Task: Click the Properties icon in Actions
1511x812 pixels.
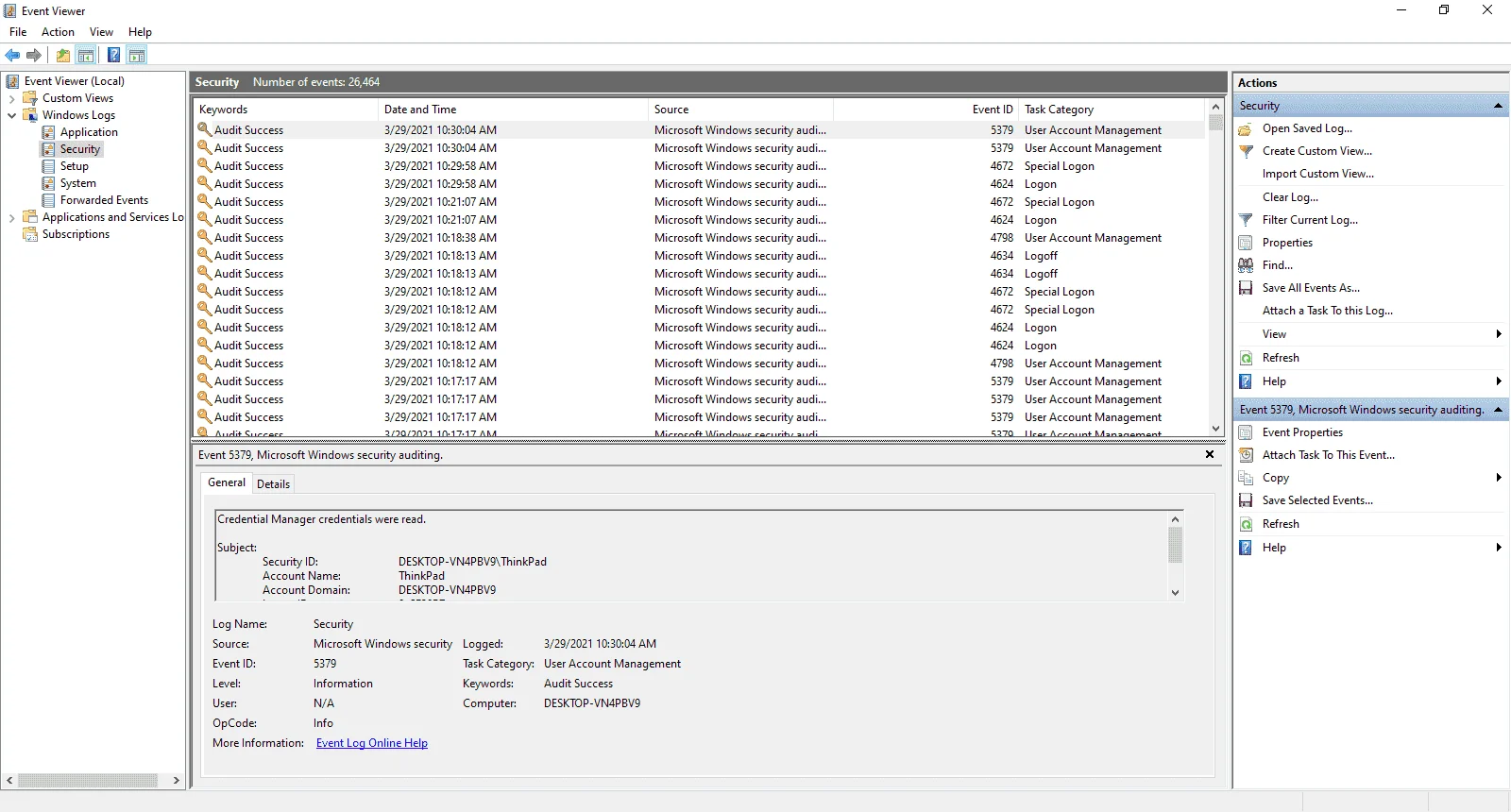Action: click(x=1246, y=243)
